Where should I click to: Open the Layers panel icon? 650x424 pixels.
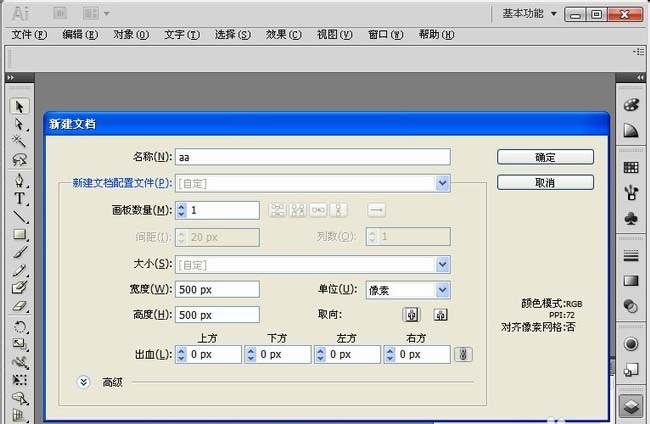(631, 406)
